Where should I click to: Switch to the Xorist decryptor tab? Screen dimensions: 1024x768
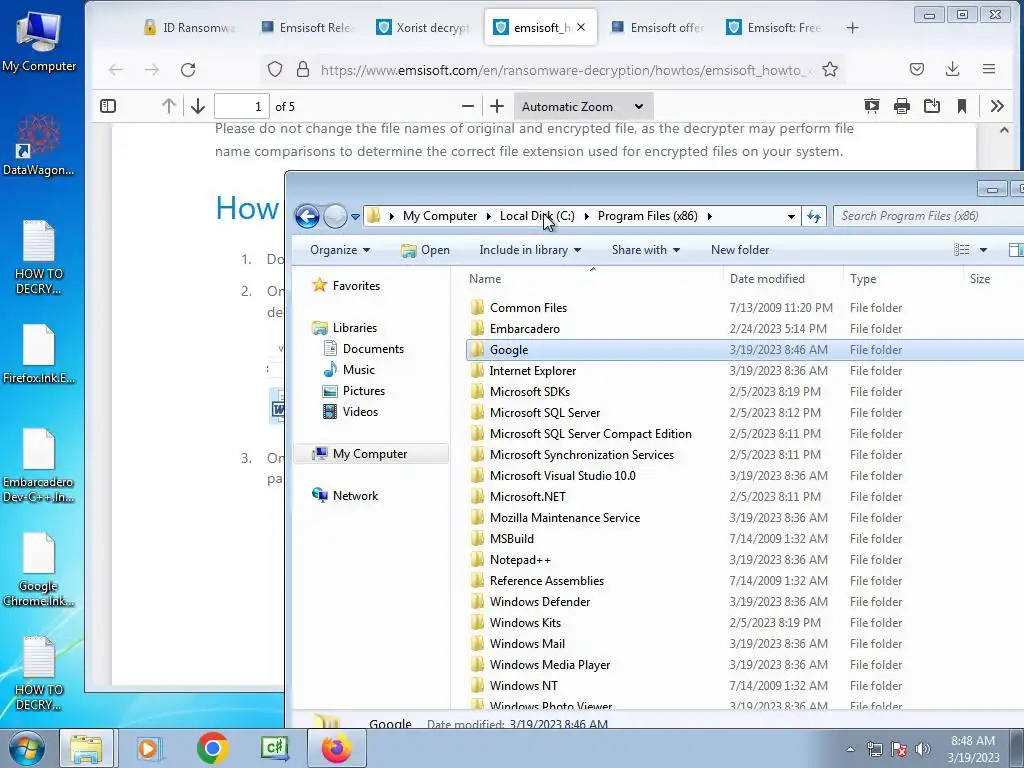pos(423,27)
